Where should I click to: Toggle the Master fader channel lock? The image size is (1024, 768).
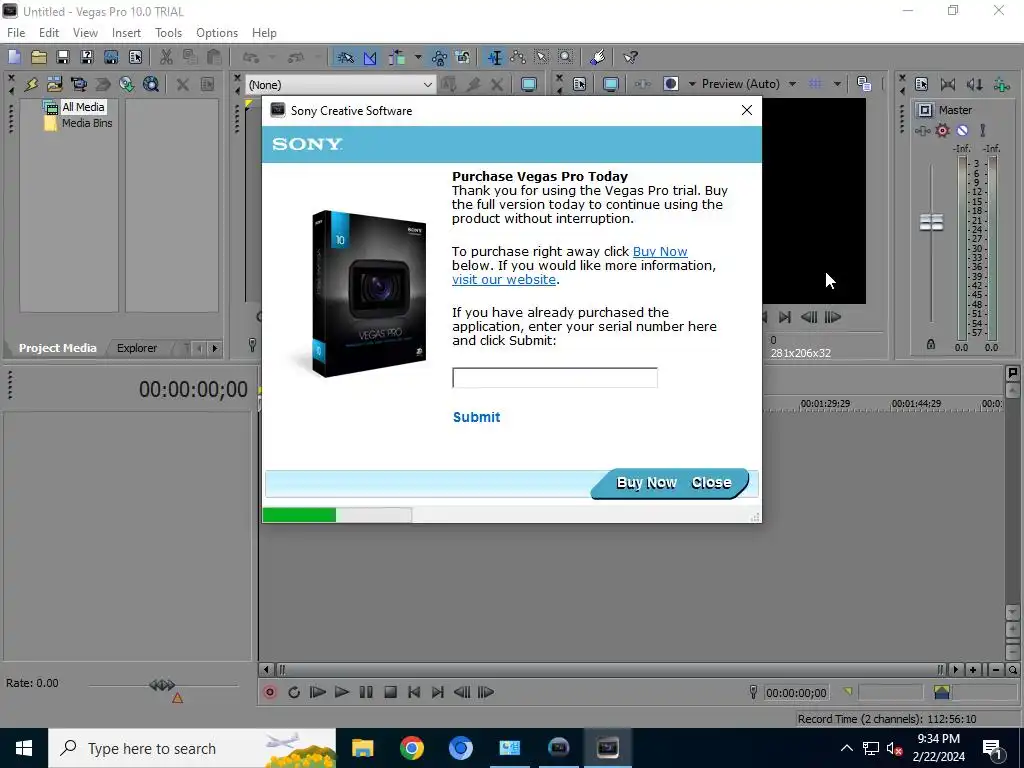931,344
